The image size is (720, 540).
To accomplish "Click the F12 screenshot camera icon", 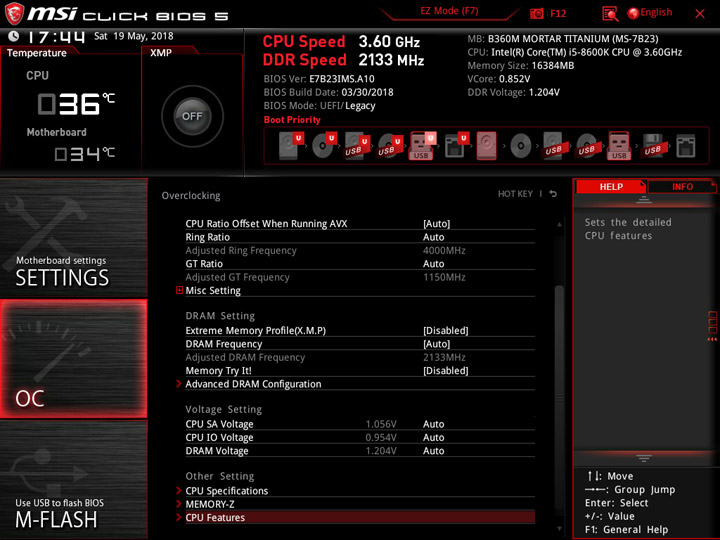I will 536,14.
